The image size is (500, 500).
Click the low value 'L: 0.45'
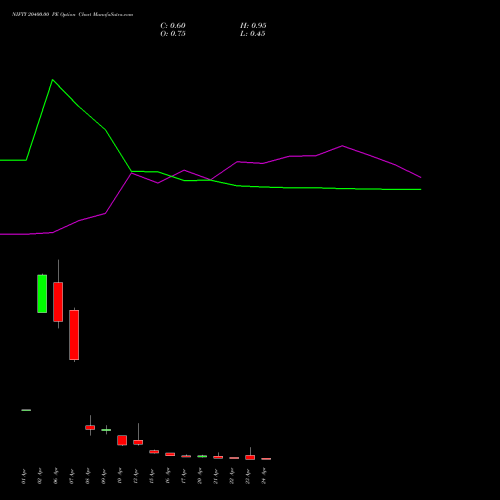click(253, 34)
